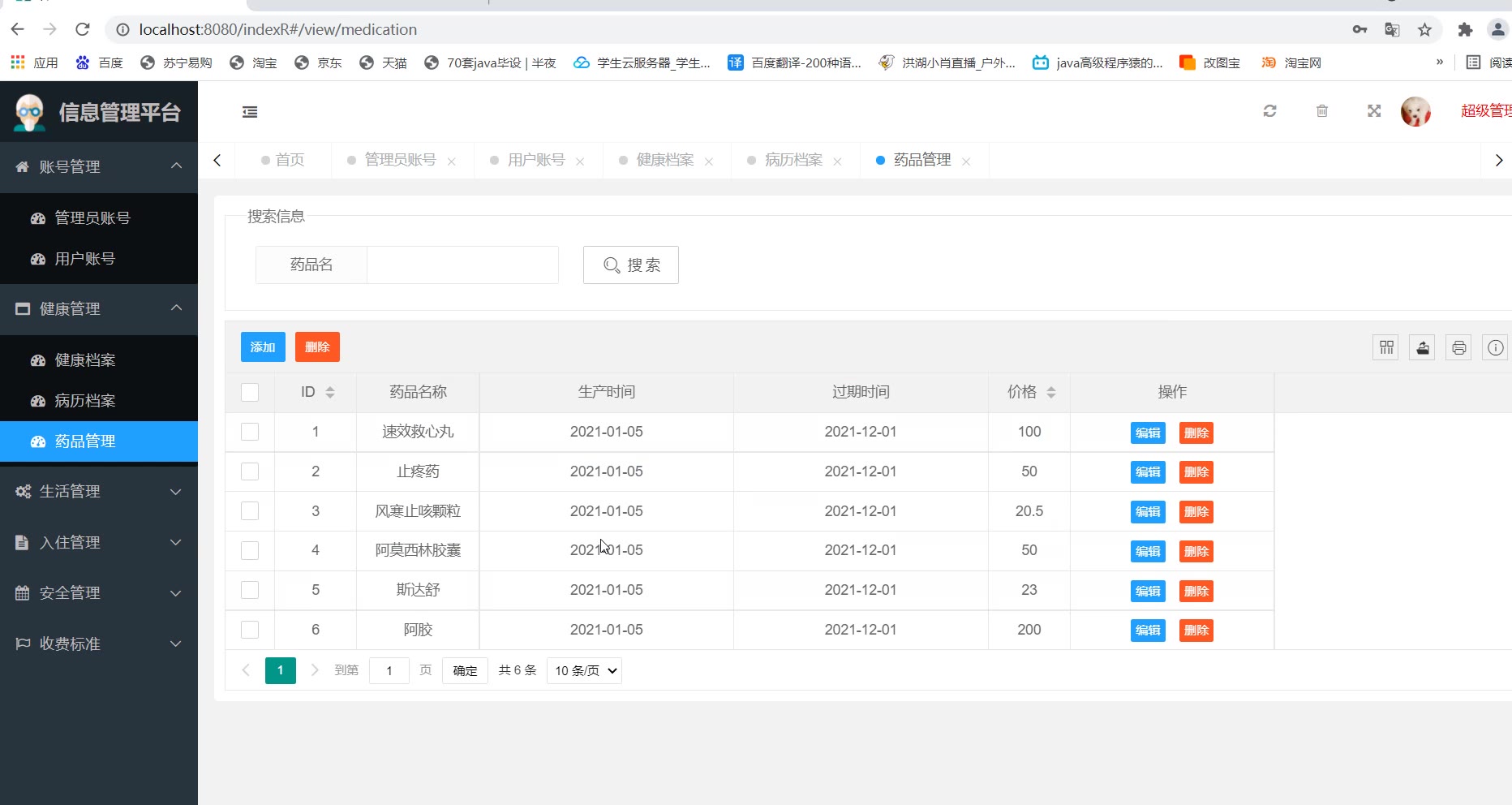Viewport: 1512px width, 805px height.
Task: Click the trash icon in top header
Action: (x=1321, y=111)
